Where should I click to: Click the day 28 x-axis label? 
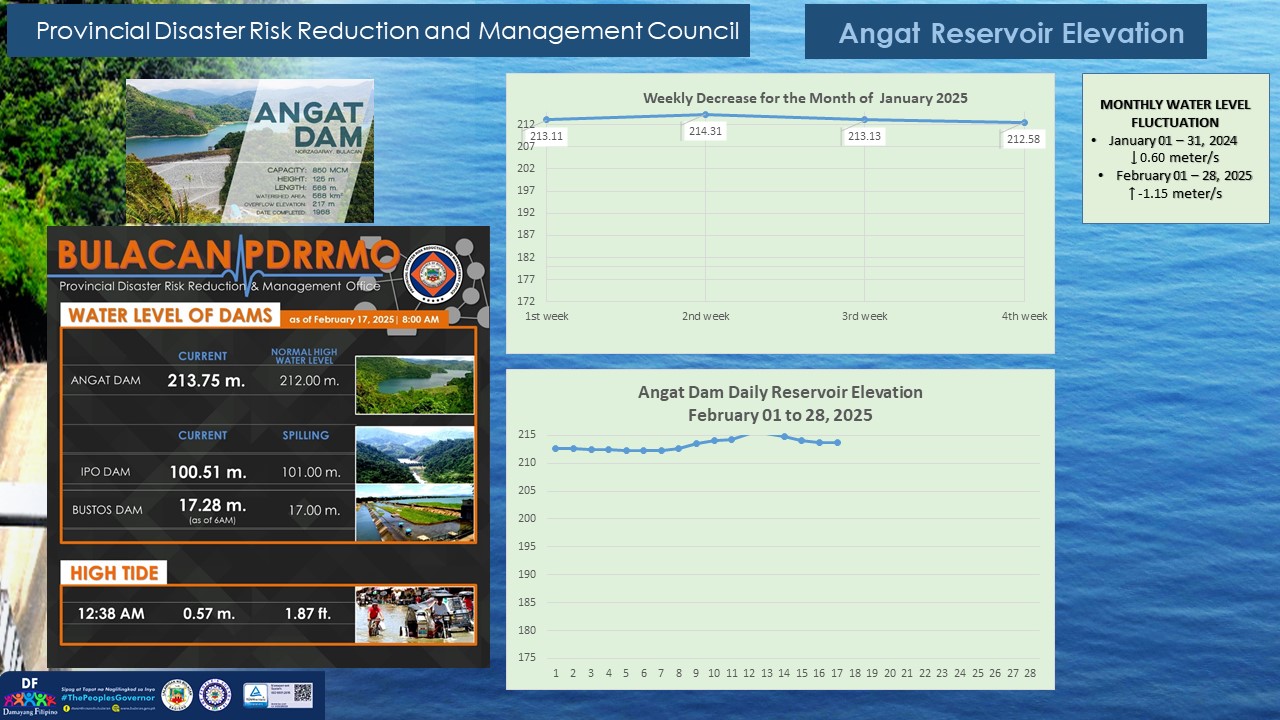1030,674
